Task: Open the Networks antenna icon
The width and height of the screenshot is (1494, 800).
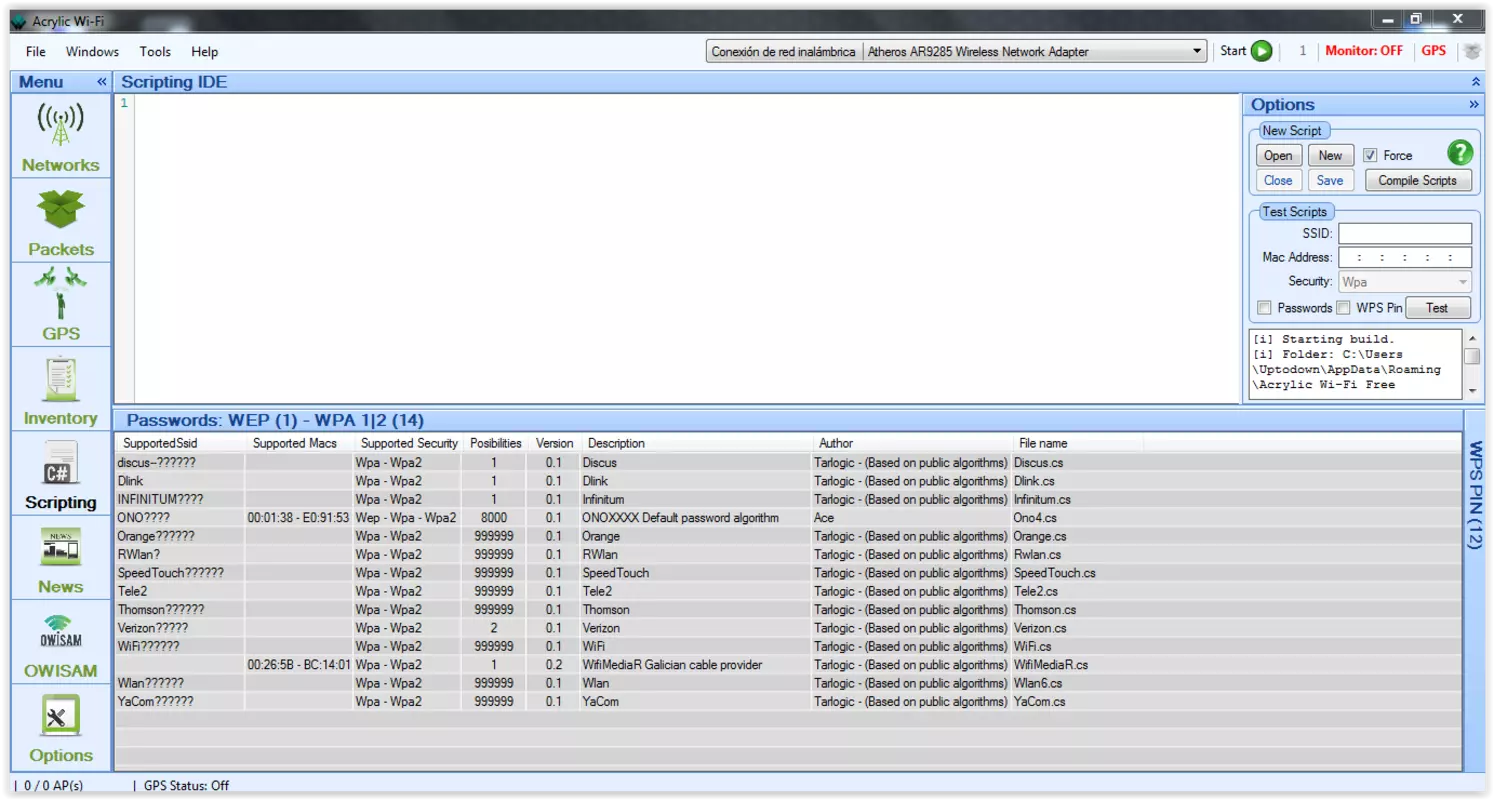Action: pyautogui.click(x=61, y=126)
